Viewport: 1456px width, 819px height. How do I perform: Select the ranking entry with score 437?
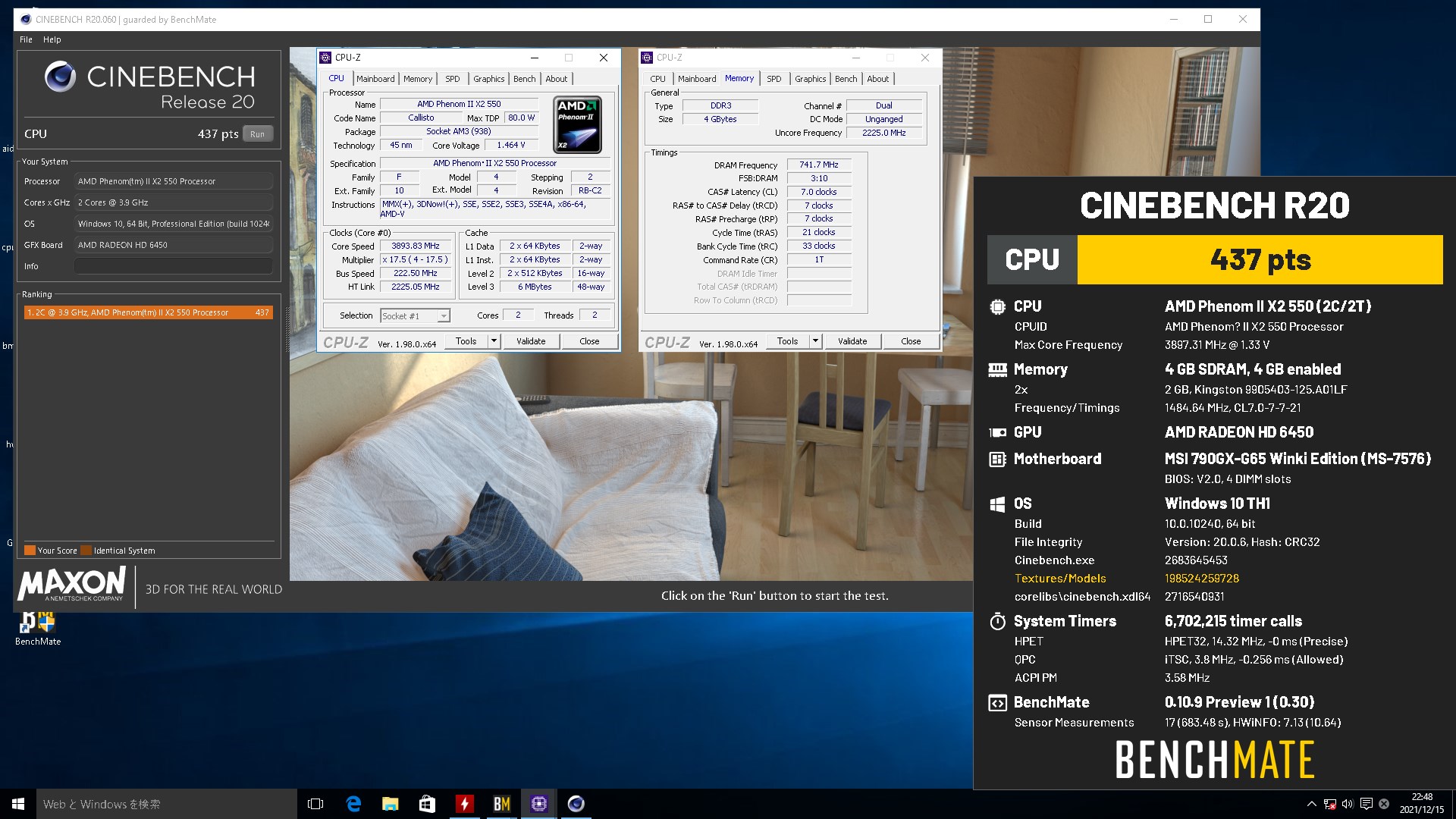pyautogui.click(x=148, y=312)
